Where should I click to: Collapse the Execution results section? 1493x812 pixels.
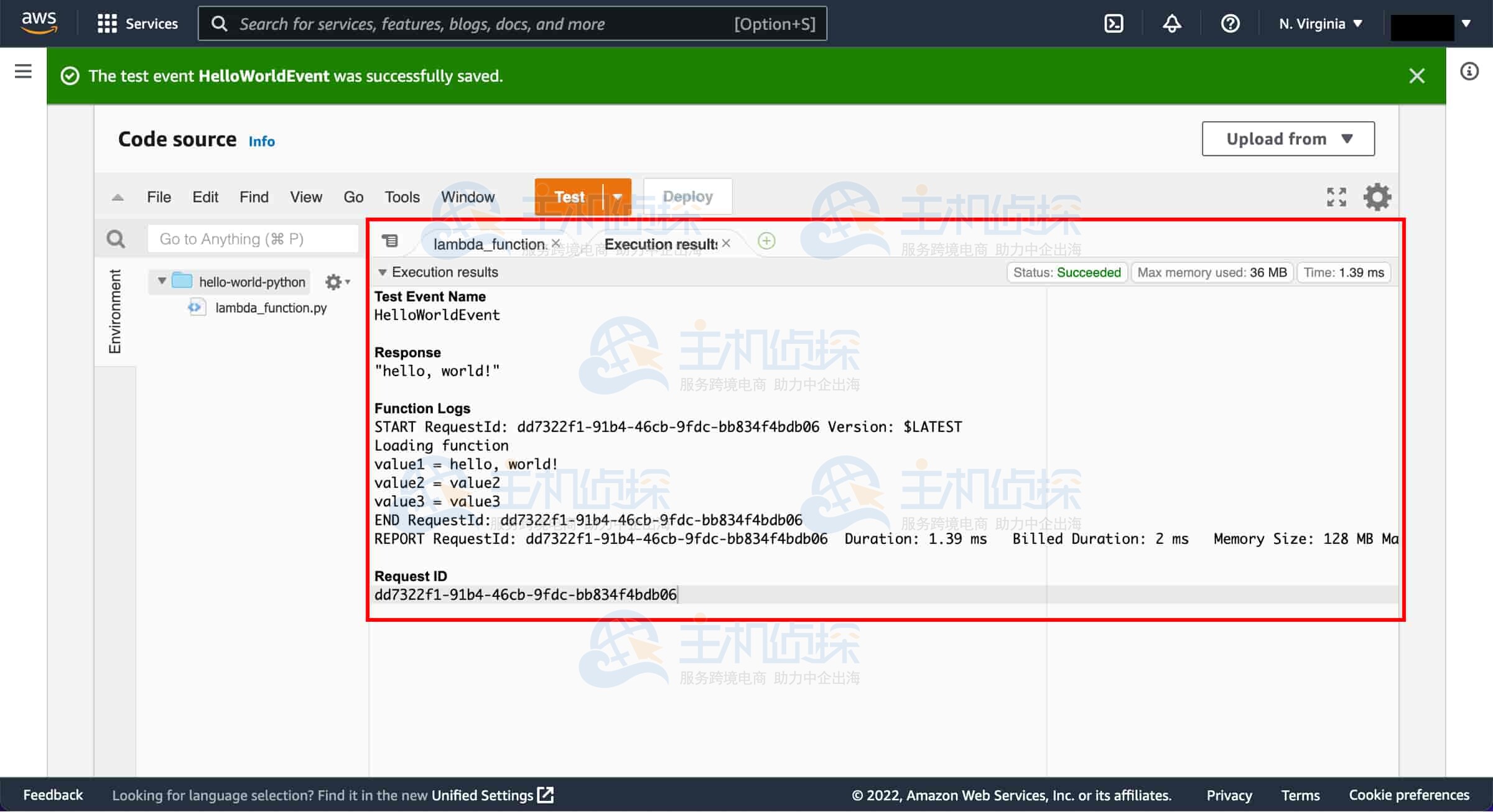383,272
